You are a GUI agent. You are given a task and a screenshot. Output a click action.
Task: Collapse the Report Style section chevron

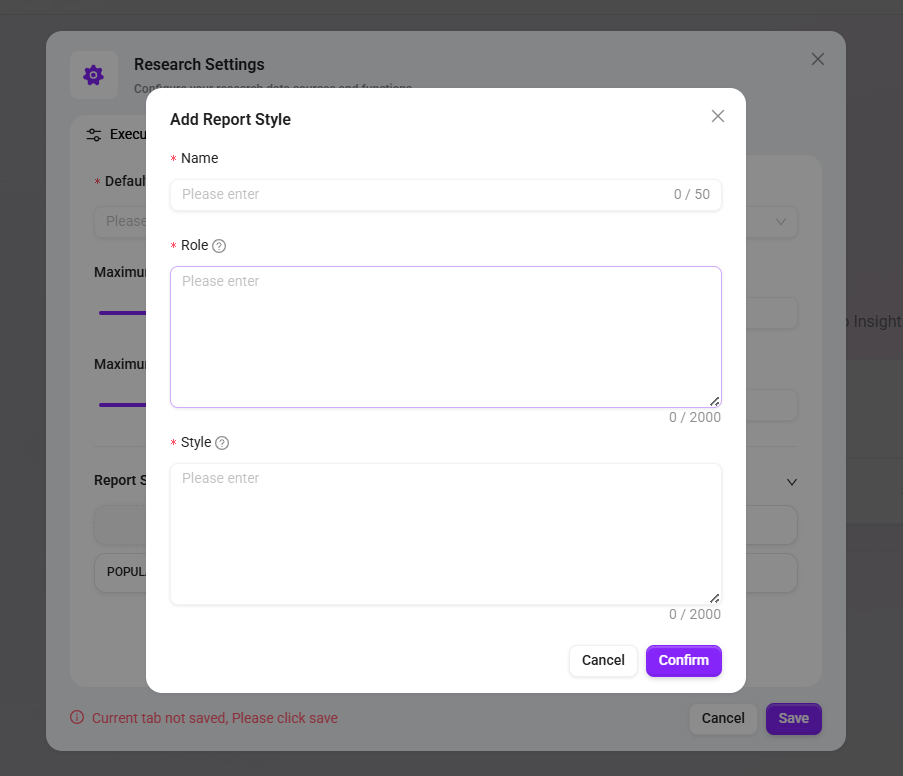(x=792, y=482)
